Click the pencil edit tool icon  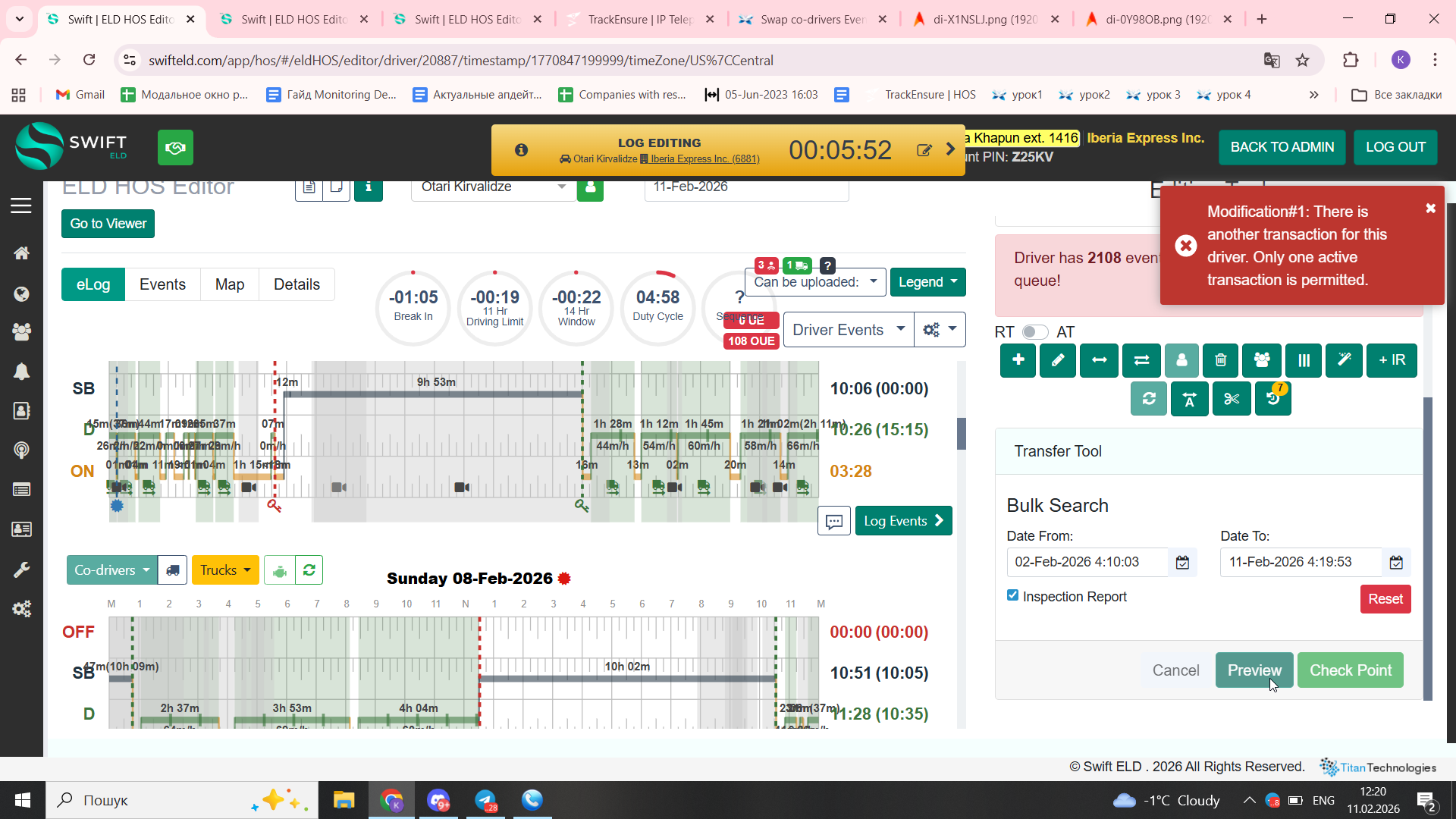(1058, 360)
